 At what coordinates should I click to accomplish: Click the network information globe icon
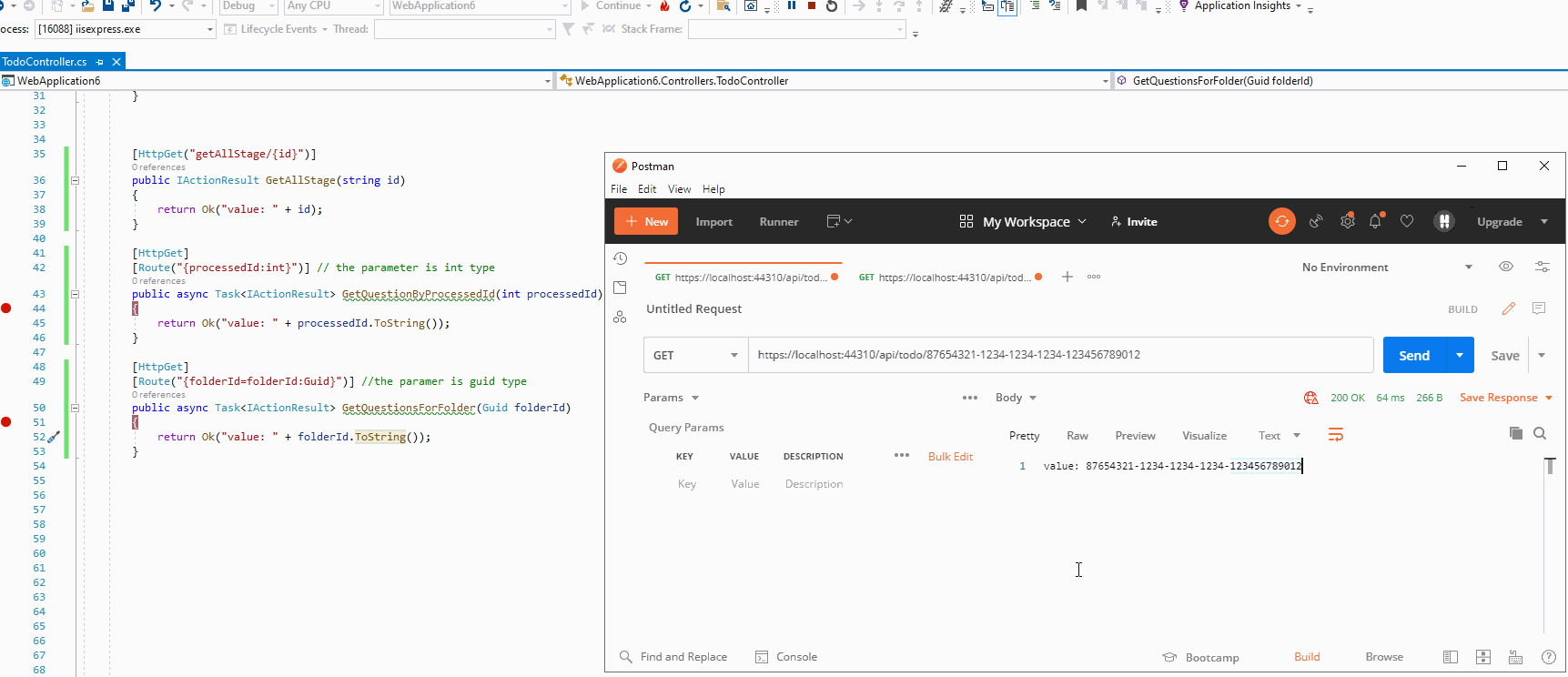click(x=1311, y=398)
